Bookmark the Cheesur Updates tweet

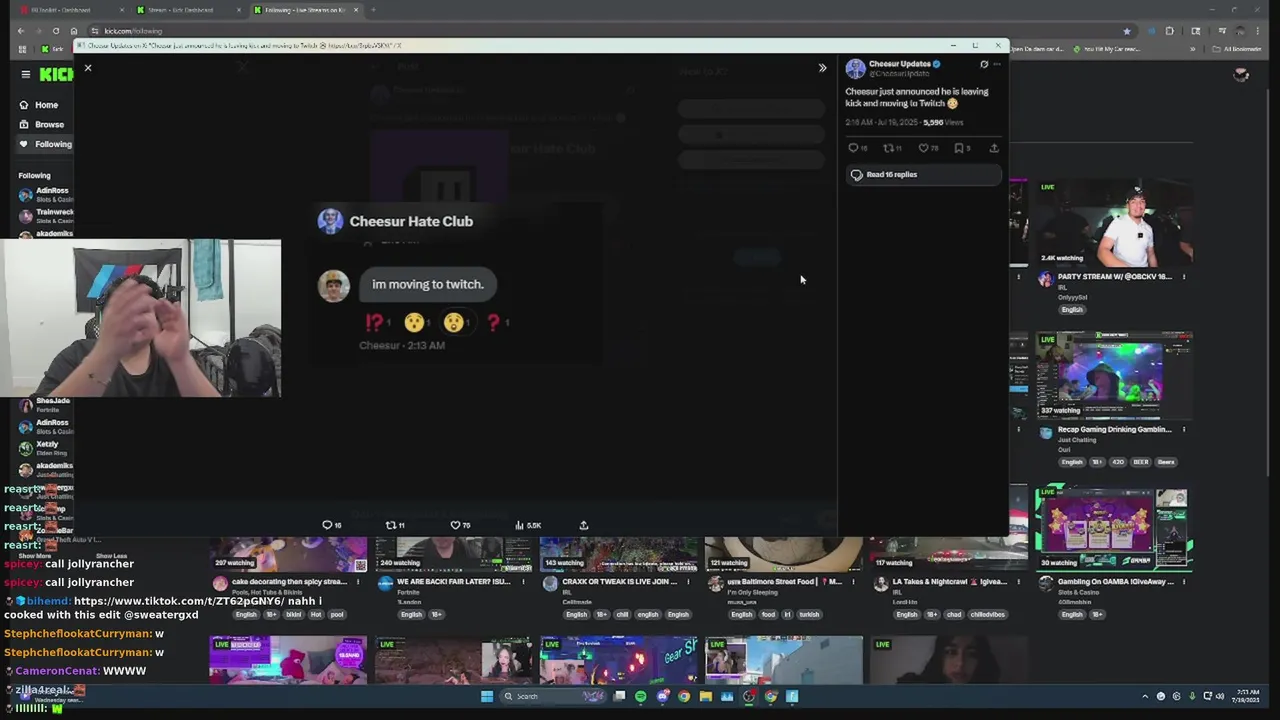click(x=958, y=148)
